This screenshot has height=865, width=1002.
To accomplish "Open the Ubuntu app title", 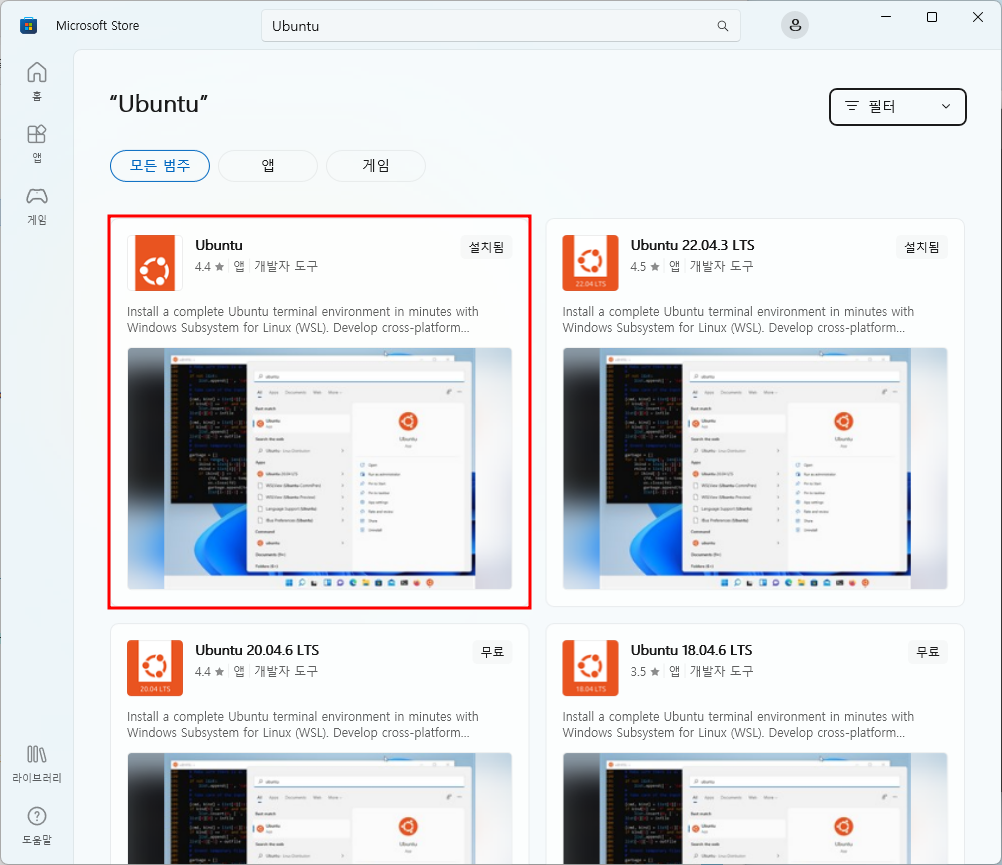I will (219, 245).
